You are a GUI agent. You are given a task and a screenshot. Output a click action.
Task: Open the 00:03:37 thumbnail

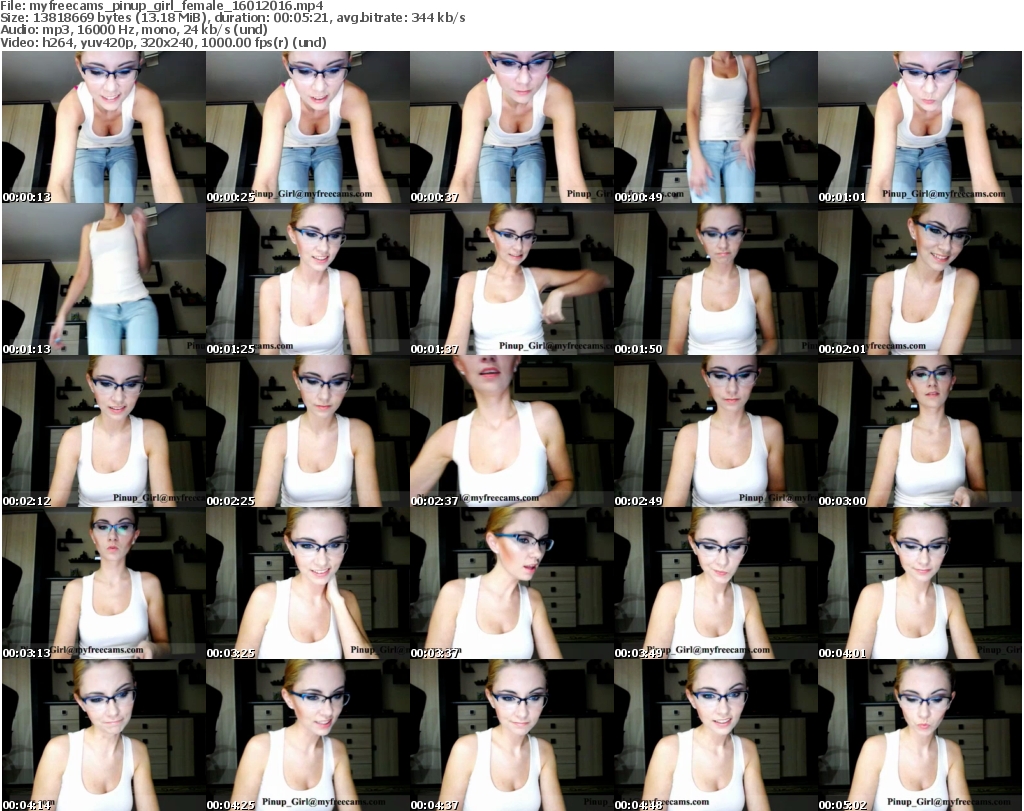pyautogui.click(x=511, y=583)
